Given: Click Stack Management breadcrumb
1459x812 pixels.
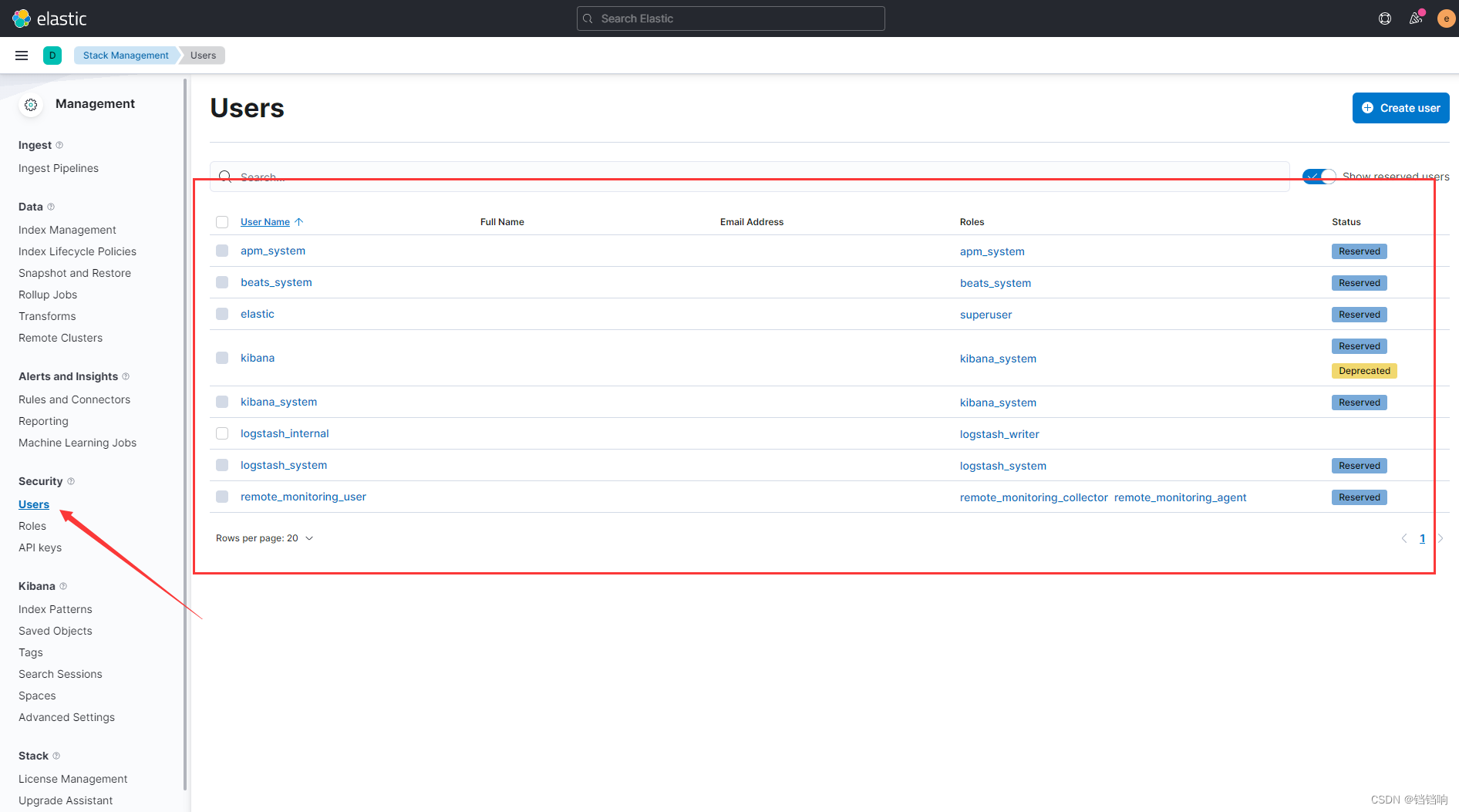Looking at the screenshot, I should click(x=126, y=56).
